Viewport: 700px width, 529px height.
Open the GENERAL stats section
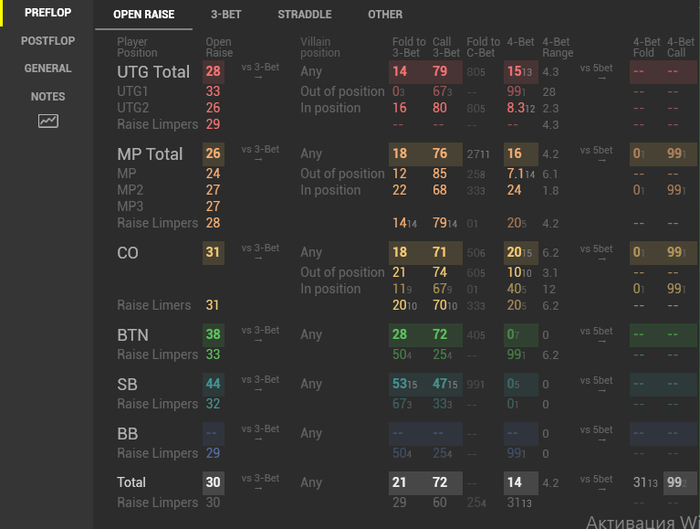click(48, 69)
